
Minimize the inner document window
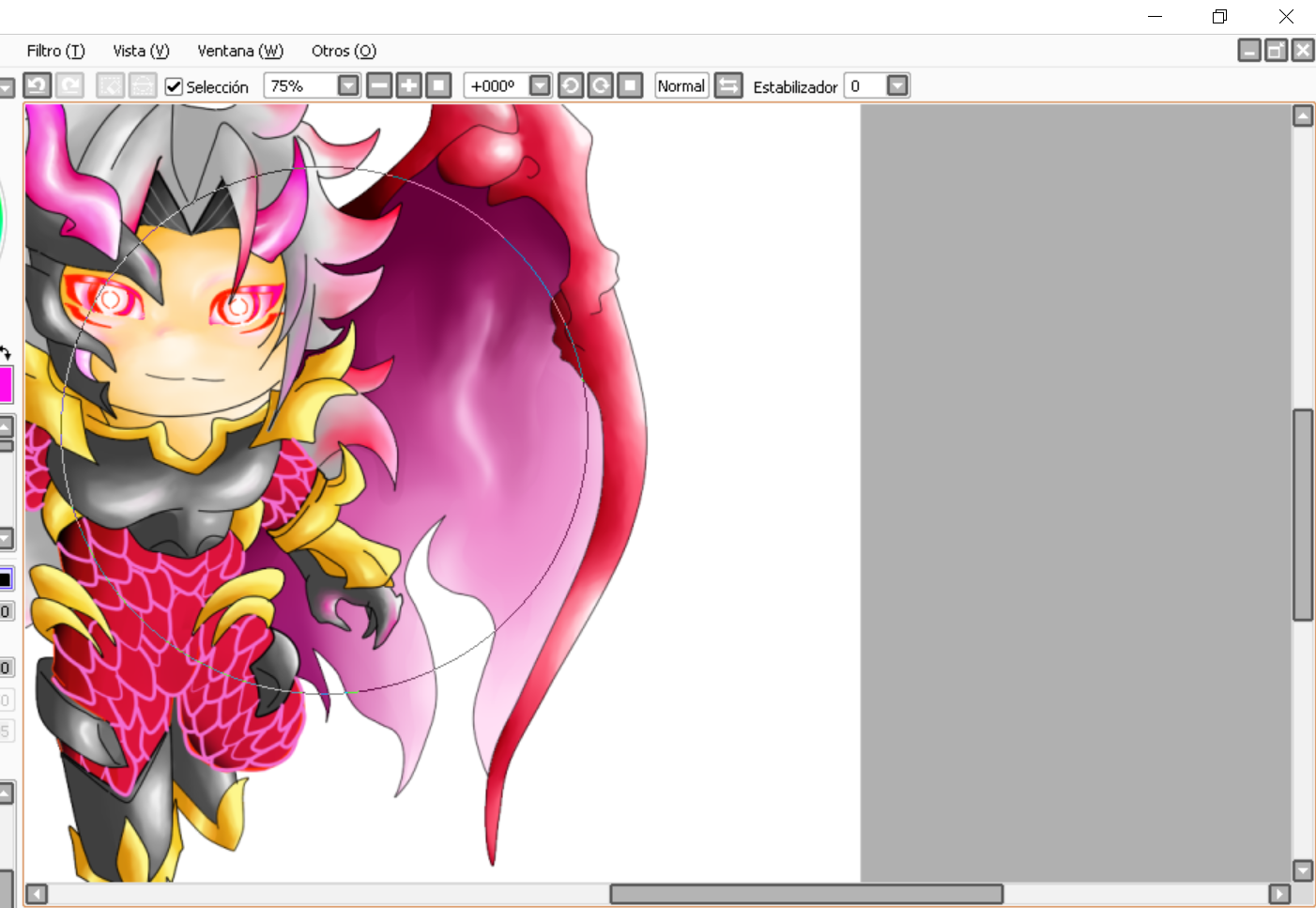pos(1249,50)
